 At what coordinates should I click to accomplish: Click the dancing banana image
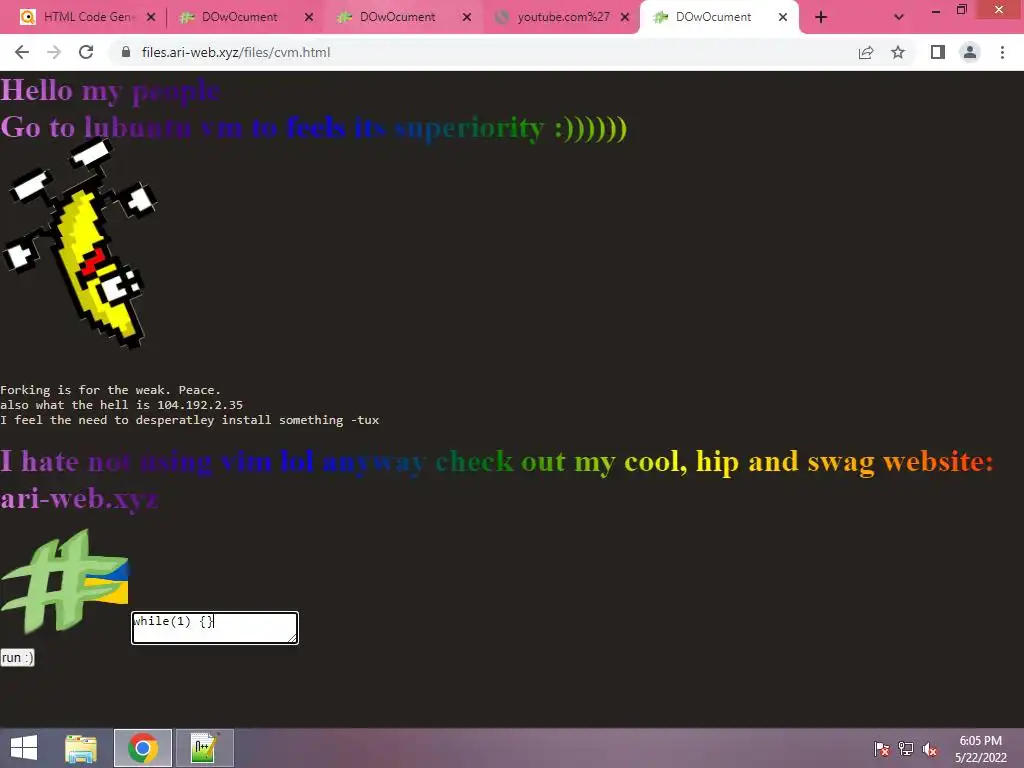click(80, 243)
